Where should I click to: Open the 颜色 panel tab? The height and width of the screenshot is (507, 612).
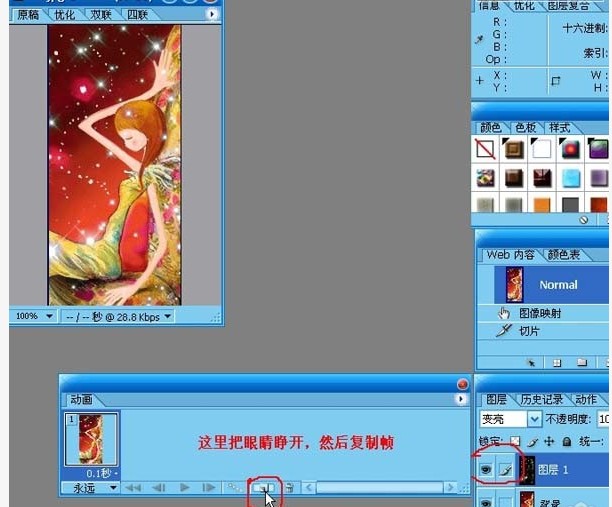[491, 127]
